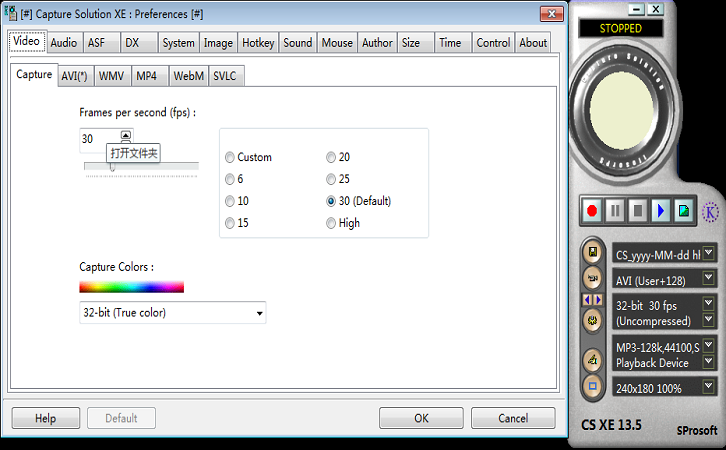The width and height of the screenshot is (726, 450).
Task: Click the frames per second slider
Action: (x=140, y=168)
